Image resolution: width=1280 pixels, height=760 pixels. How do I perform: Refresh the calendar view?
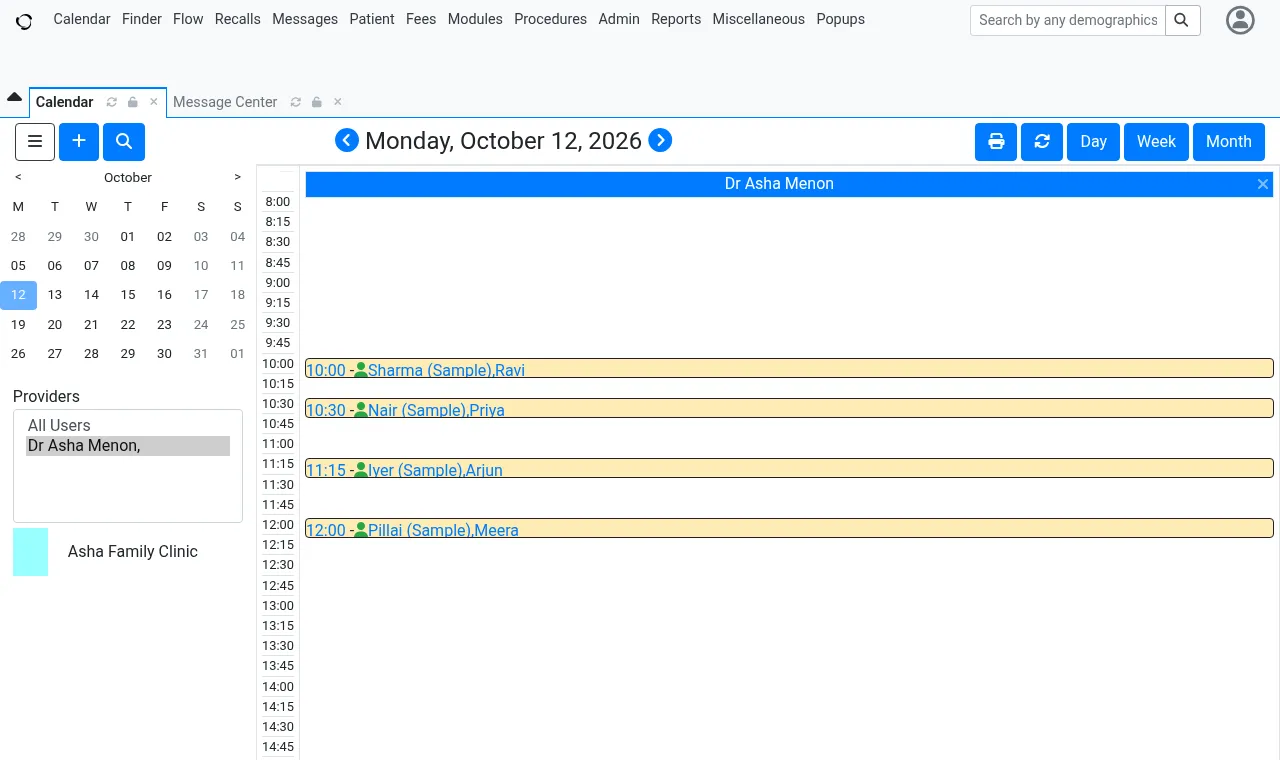coord(1042,142)
